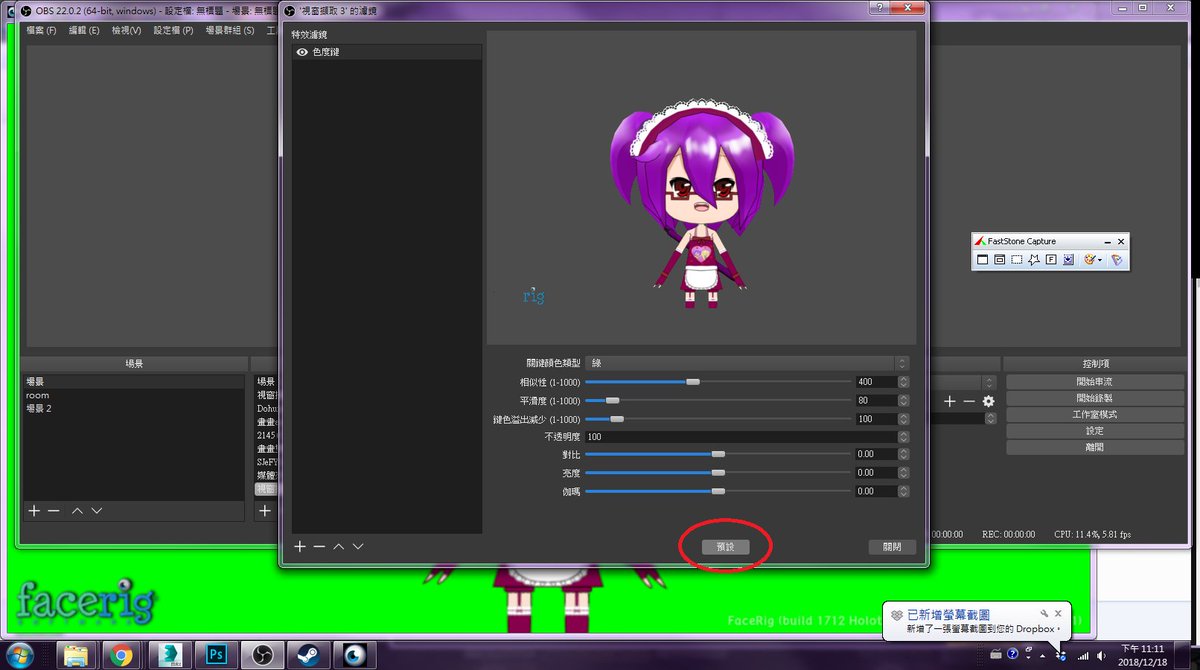The image size is (1200, 670).
Task: Click the 不透明度 field showing 100
Action: 740,437
